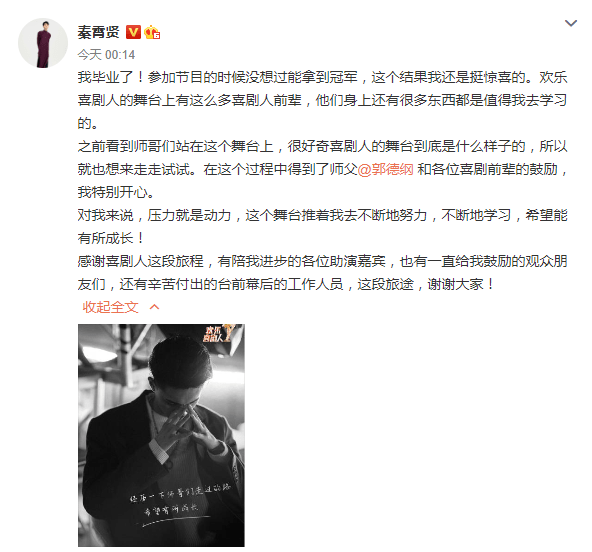592x552 pixels.
Task: Click the 欢乐喜剧人 logo in the photo
Action: pyautogui.click(x=217, y=334)
